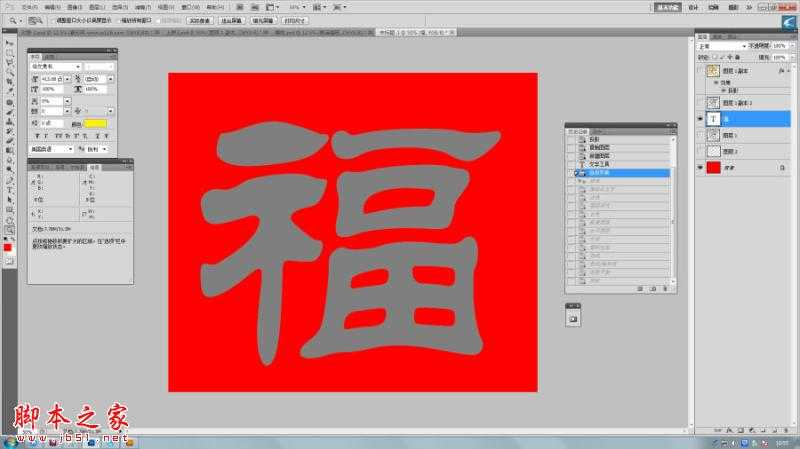This screenshot has width=800, height=449.
Task: Click the red background layer thumbnail
Action: click(713, 168)
